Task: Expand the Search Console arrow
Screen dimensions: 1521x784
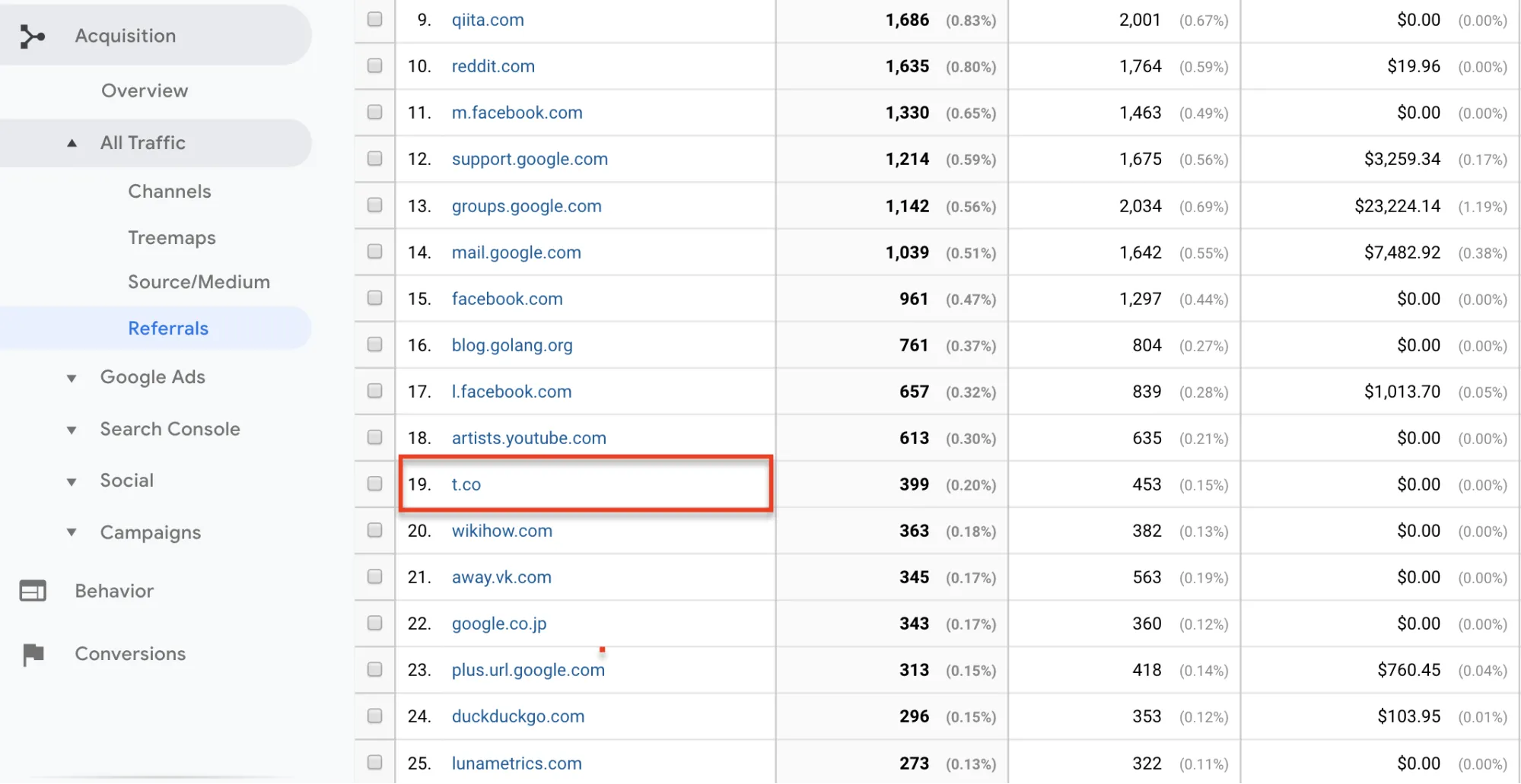Action: (72, 430)
